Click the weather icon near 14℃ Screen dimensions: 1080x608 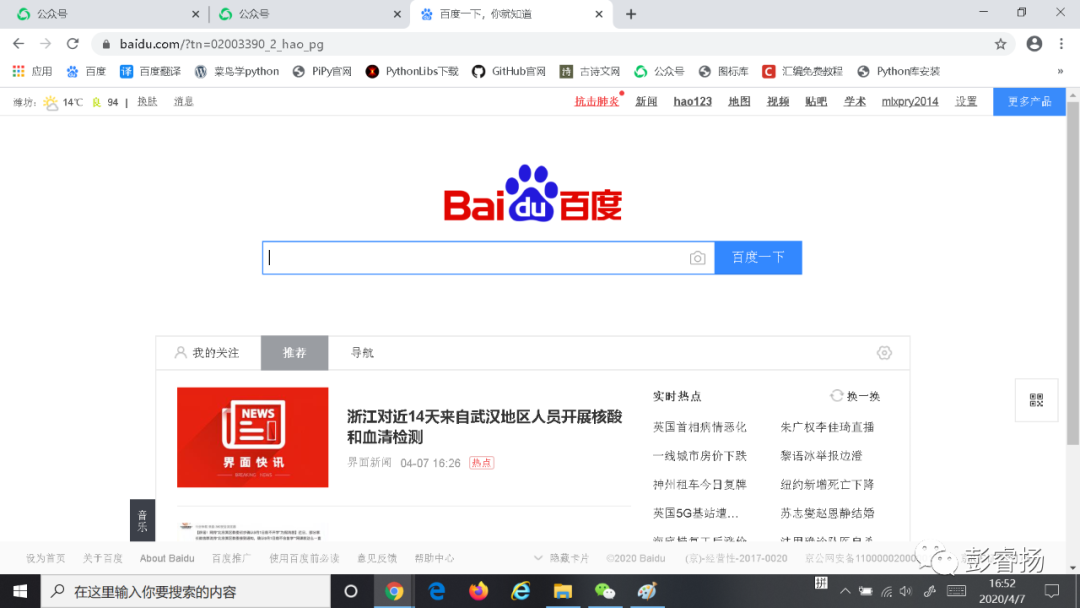pyautogui.click(x=50, y=103)
